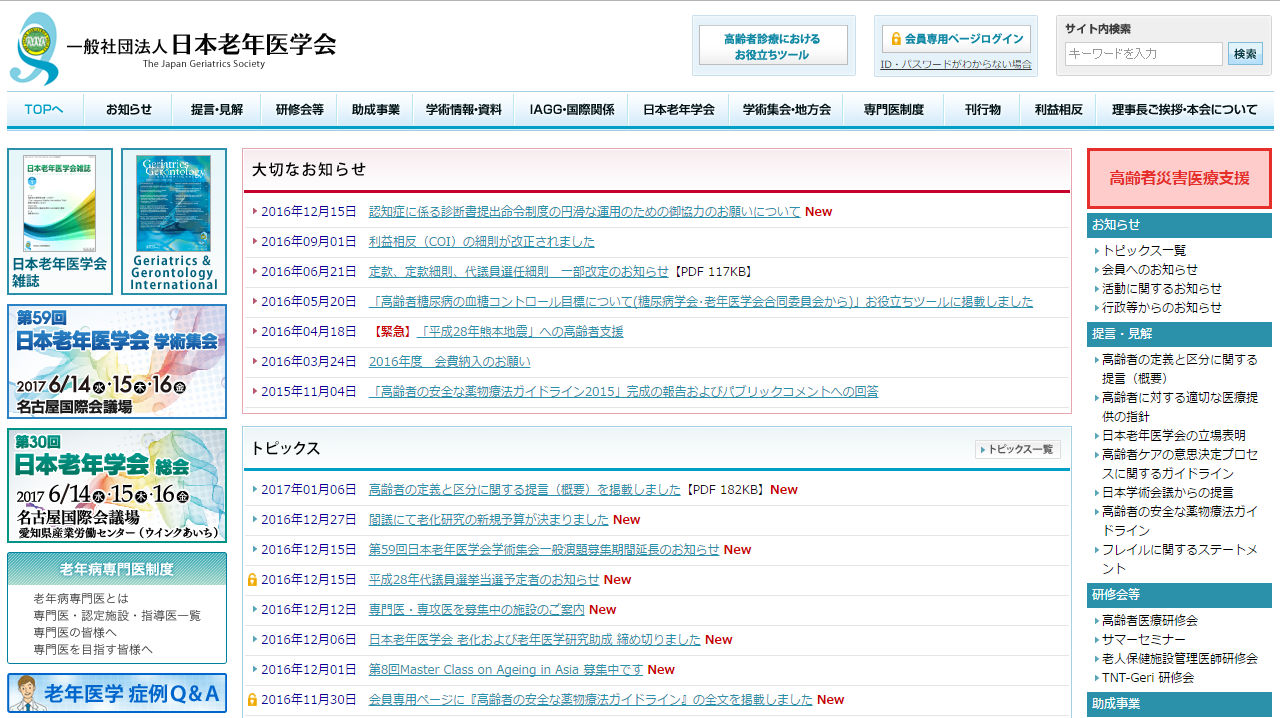
Task: Focus the キーワードを入力 search field
Action: (1144, 53)
